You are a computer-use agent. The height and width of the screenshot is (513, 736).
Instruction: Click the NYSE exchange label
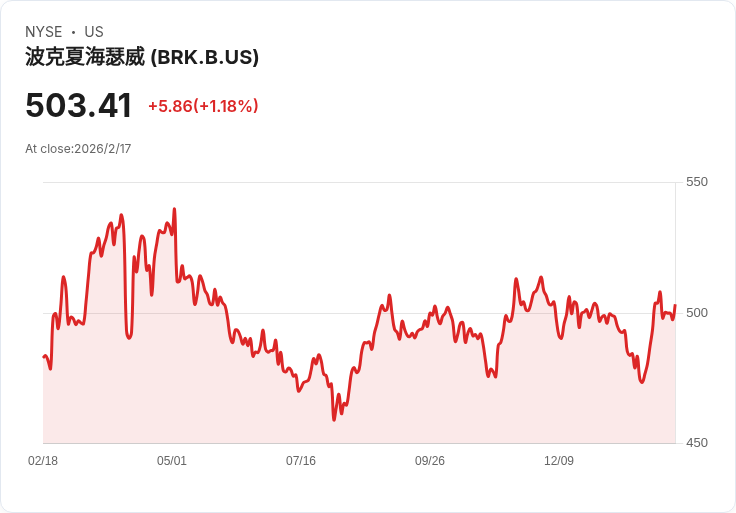pos(44,32)
